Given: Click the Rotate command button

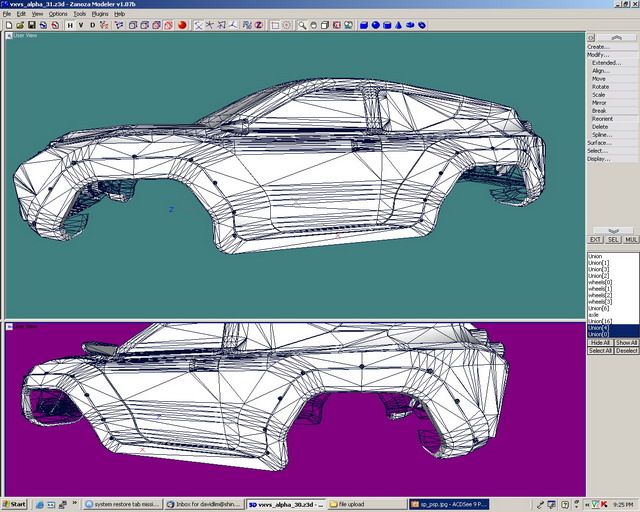Looking at the screenshot, I should pyautogui.click(x=610, y=87).
